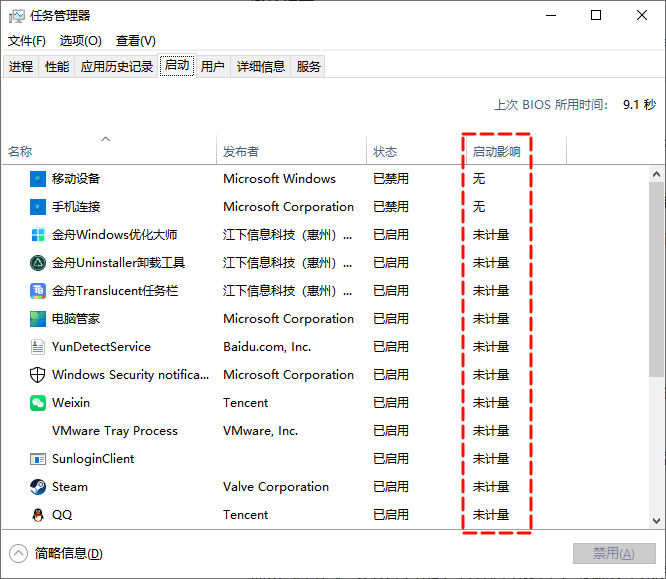Select the 启动 tab
Screen dimensions: 666x579
coord(177,65)
